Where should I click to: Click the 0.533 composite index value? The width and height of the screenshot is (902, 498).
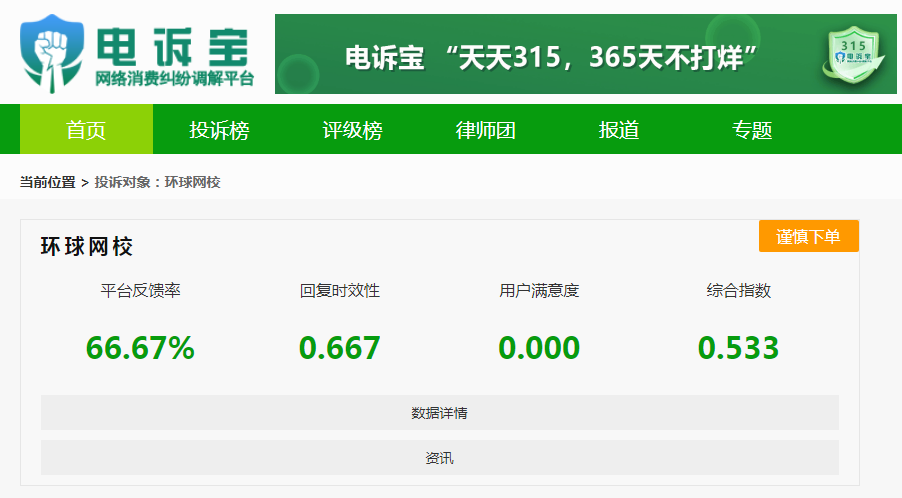pyautogui.click(x=738, y=348)
